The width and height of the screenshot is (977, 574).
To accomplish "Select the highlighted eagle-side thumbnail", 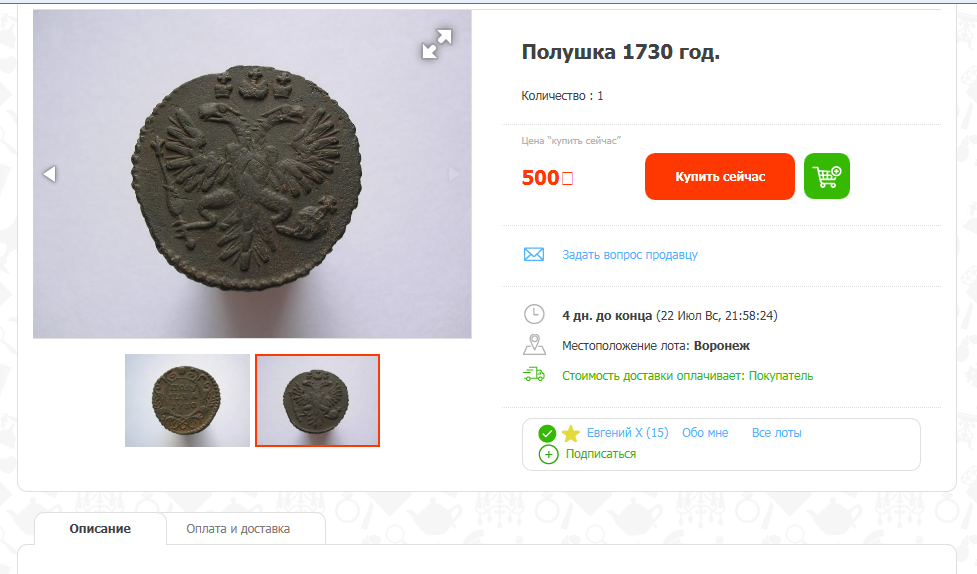I will click(x=317, y=400).
